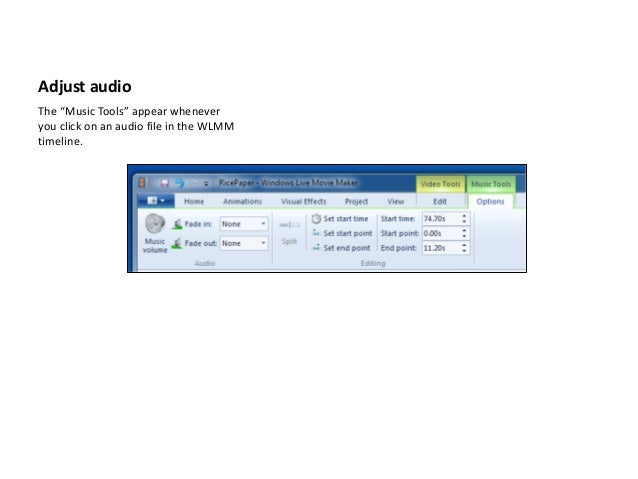
Task: Open the Fade out None dropdown
Action: pyautogui.click(x=244, y=243)
